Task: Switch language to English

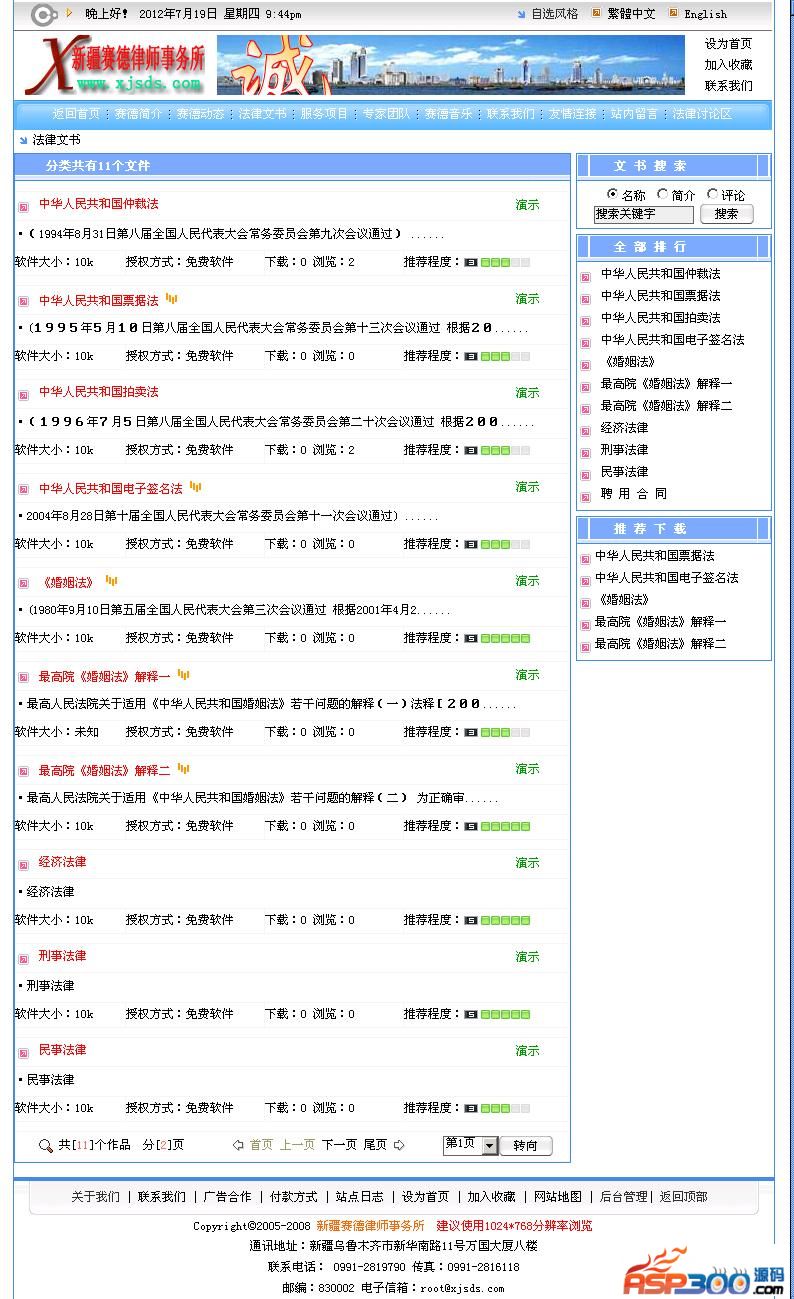Action: point(705,14)
